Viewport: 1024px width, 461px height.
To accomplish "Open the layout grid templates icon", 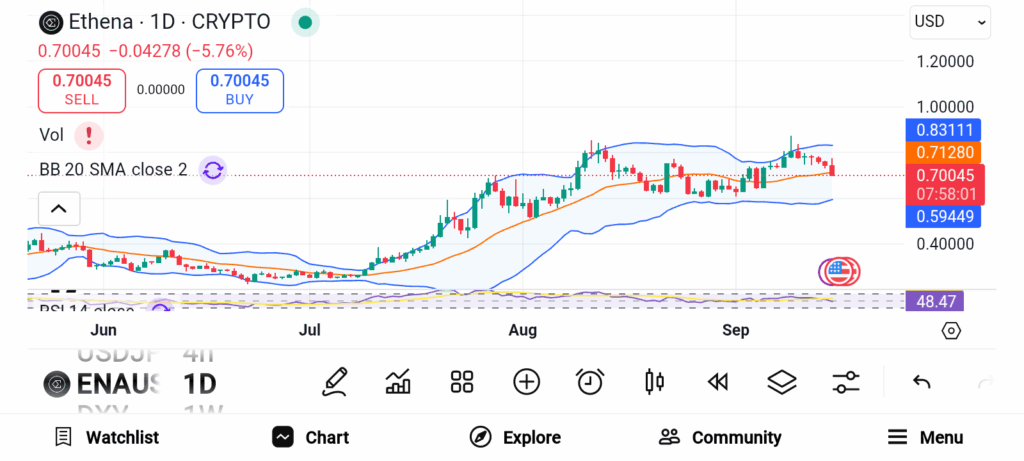I will click(461, 381).
